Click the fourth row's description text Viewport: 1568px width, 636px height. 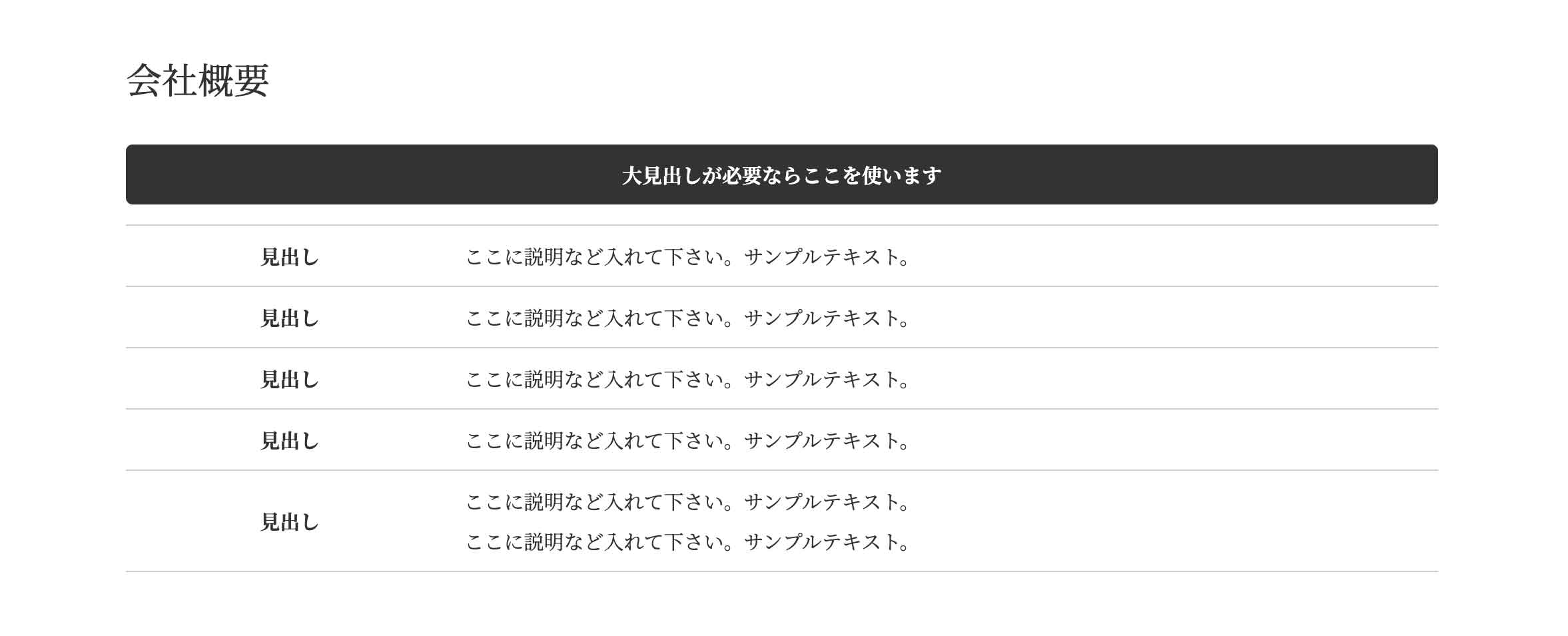pyautogui.click(x=687, y=441)
